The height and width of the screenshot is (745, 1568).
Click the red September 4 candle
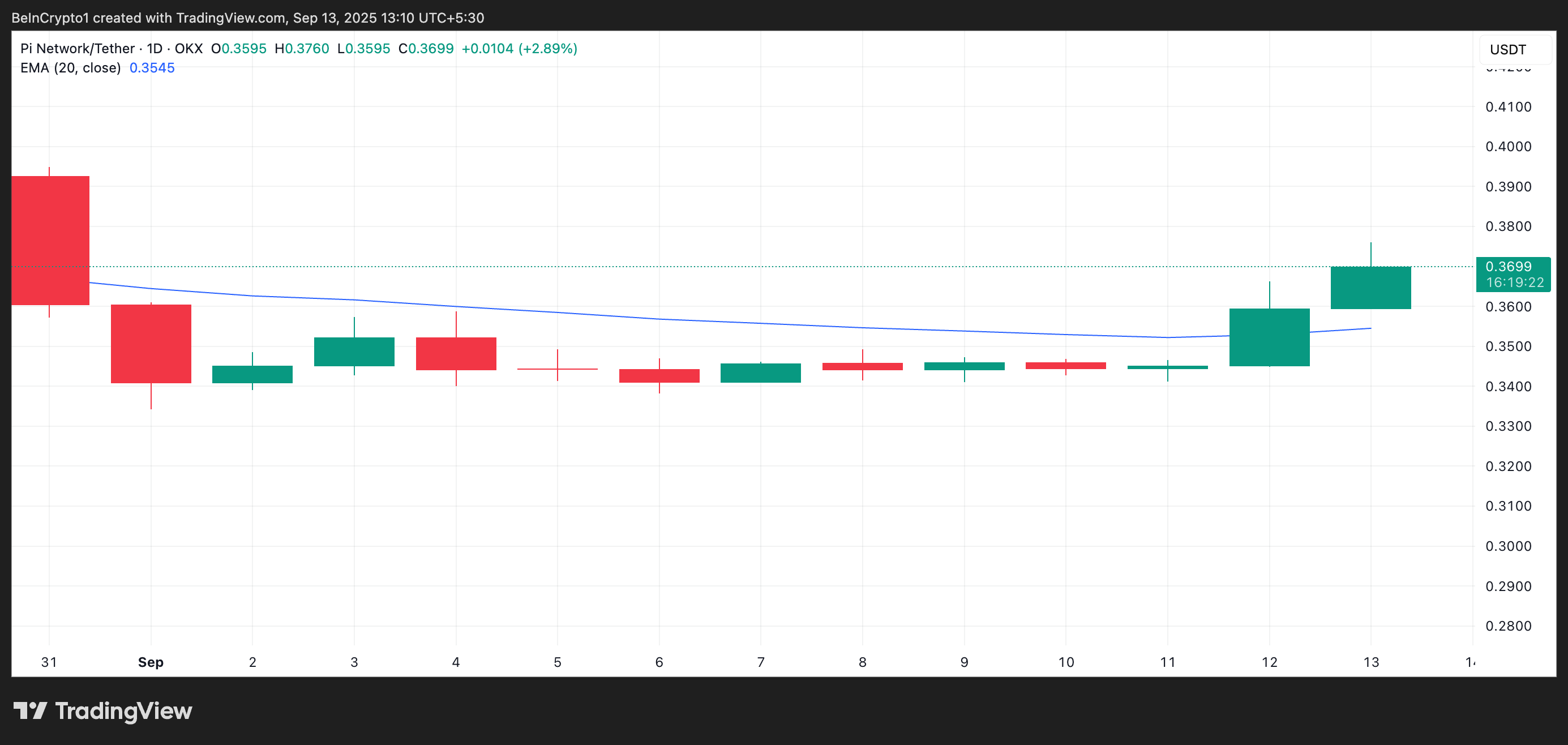coord(456,354)
